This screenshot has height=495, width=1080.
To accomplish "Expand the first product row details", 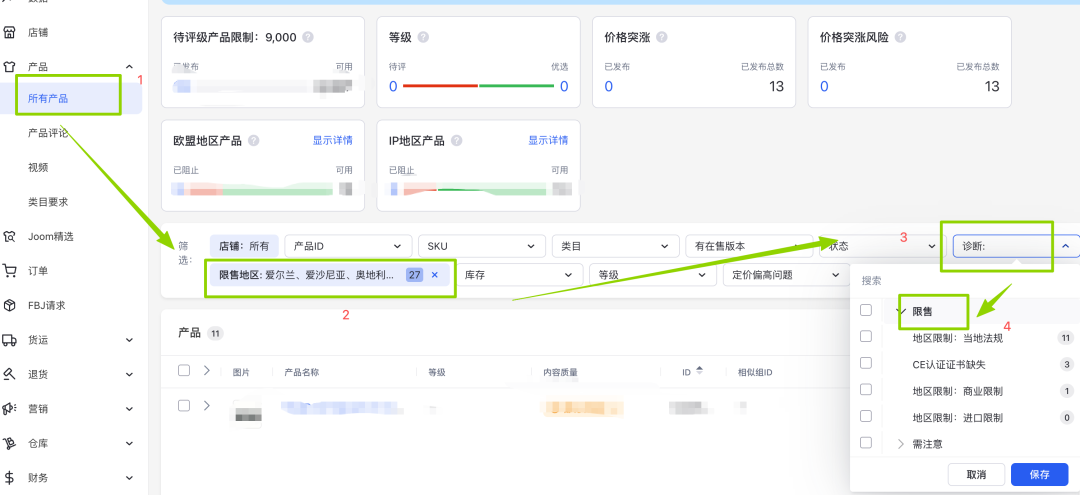I will tap(207, 406).
